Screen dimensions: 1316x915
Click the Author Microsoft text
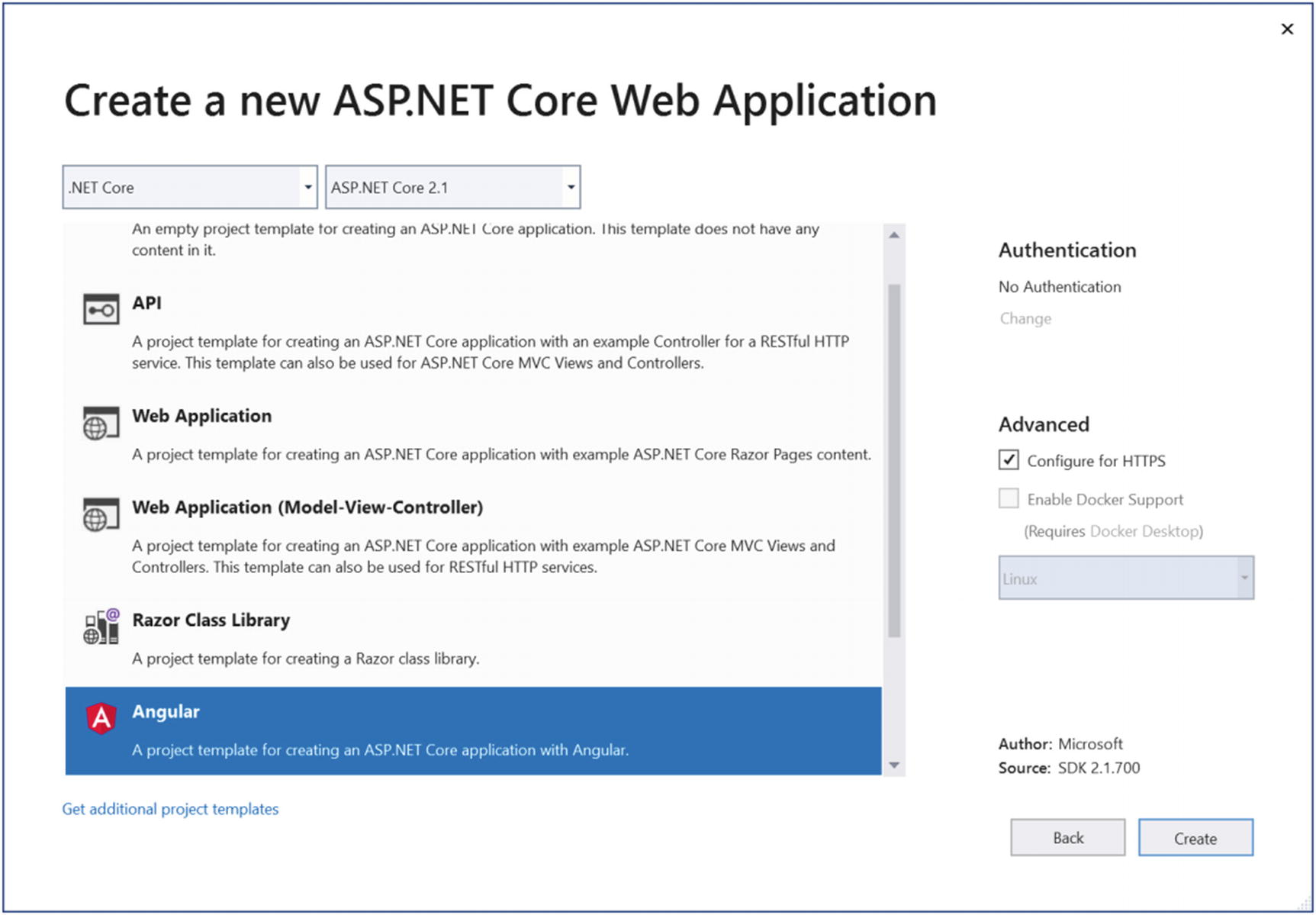[1060, 743]
